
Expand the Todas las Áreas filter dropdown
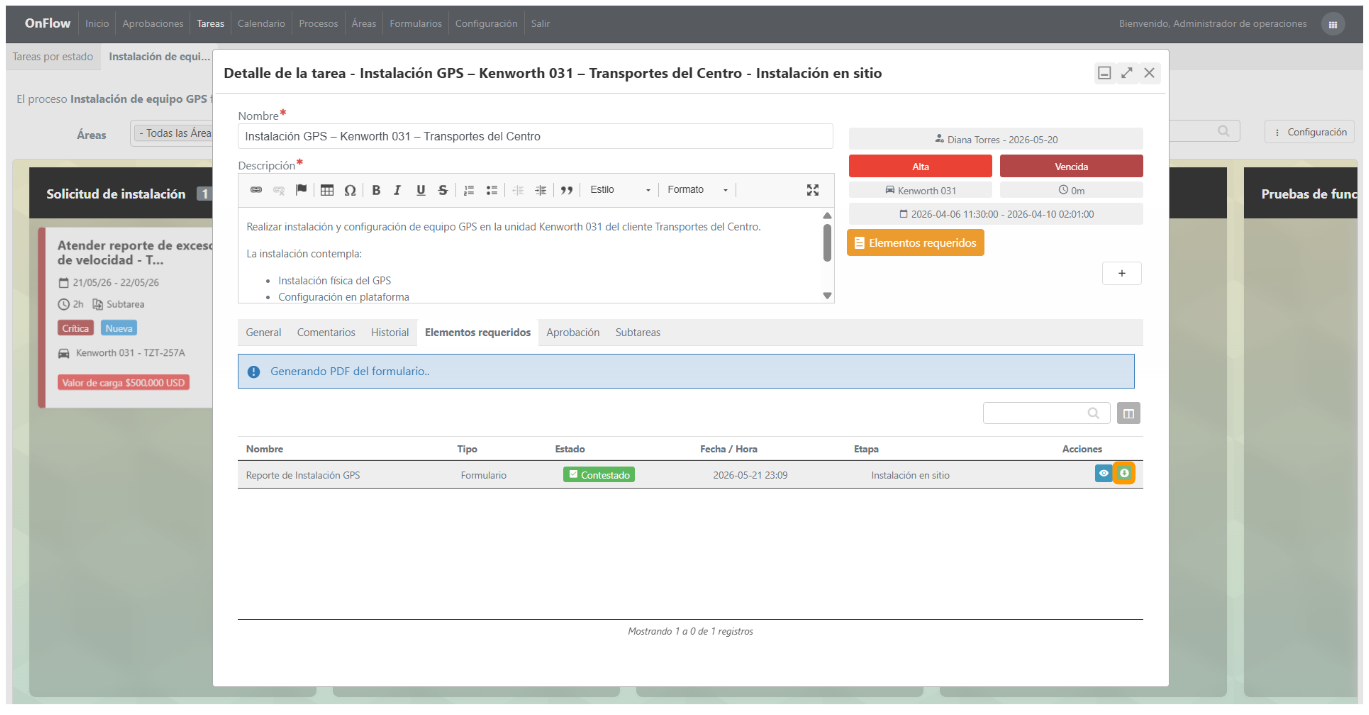click(173, 133)
